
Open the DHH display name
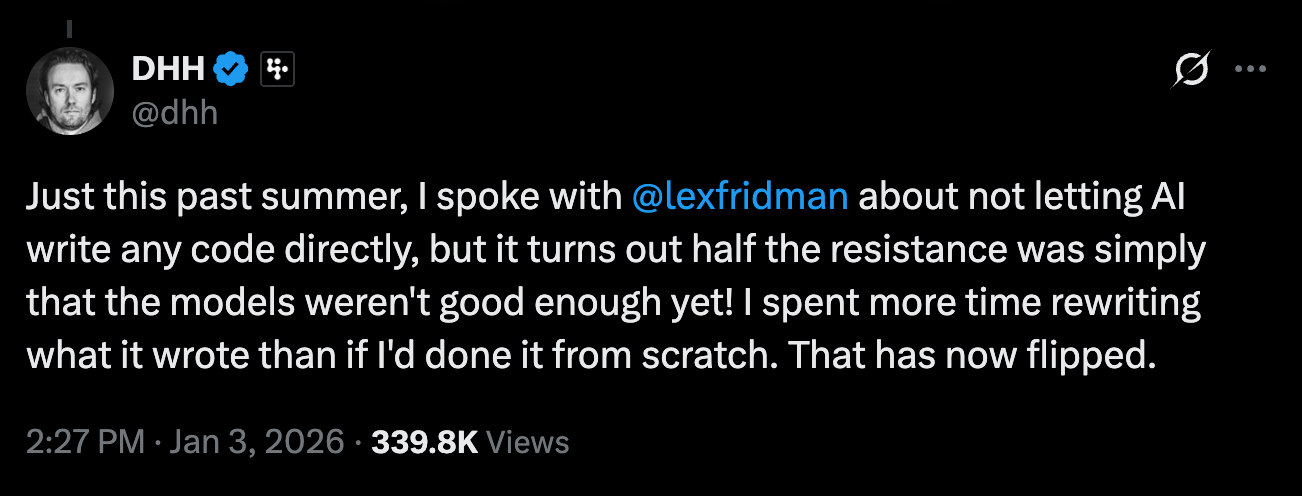(169, 69)
